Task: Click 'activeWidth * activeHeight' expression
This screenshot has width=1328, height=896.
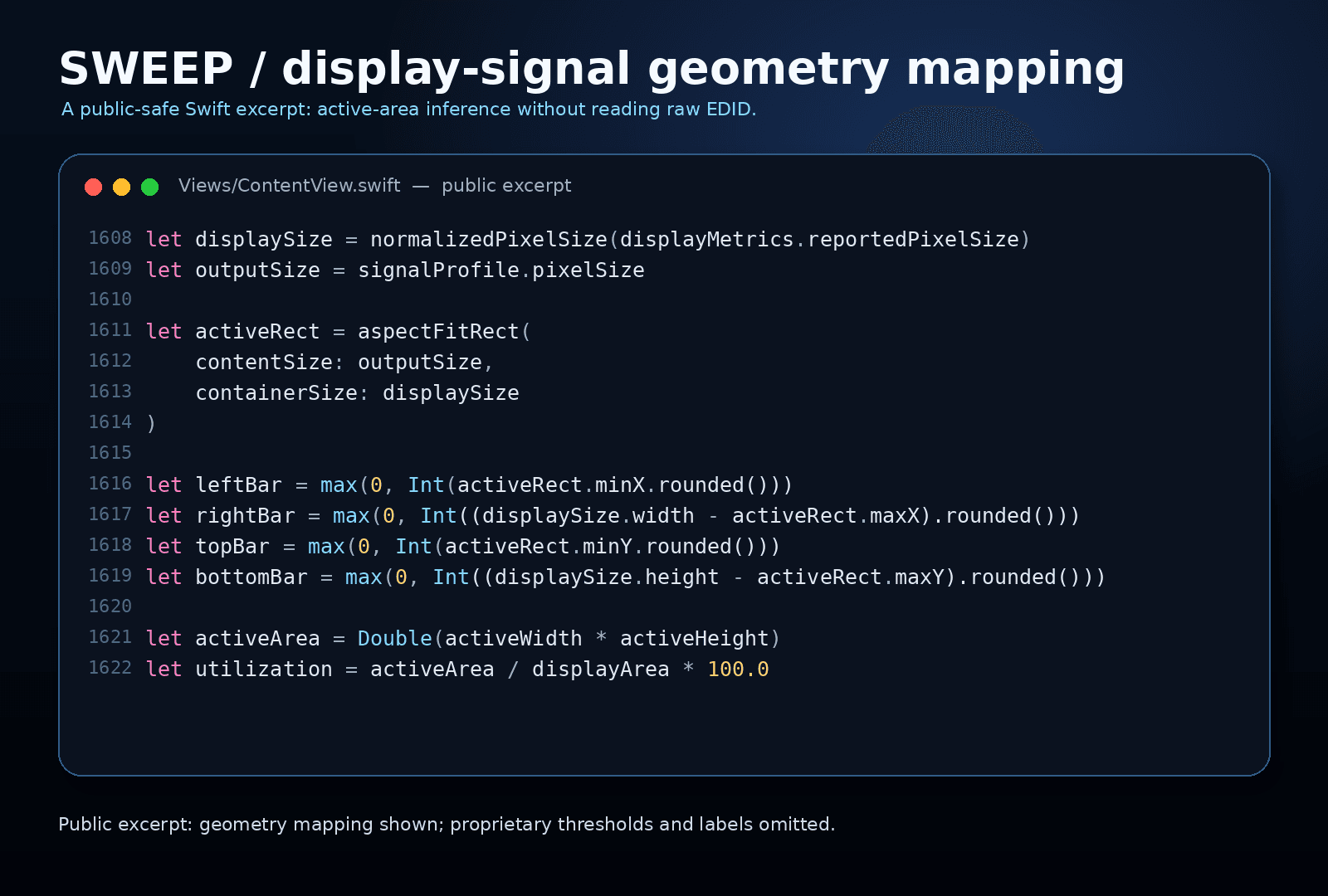Action: [607, 639]
